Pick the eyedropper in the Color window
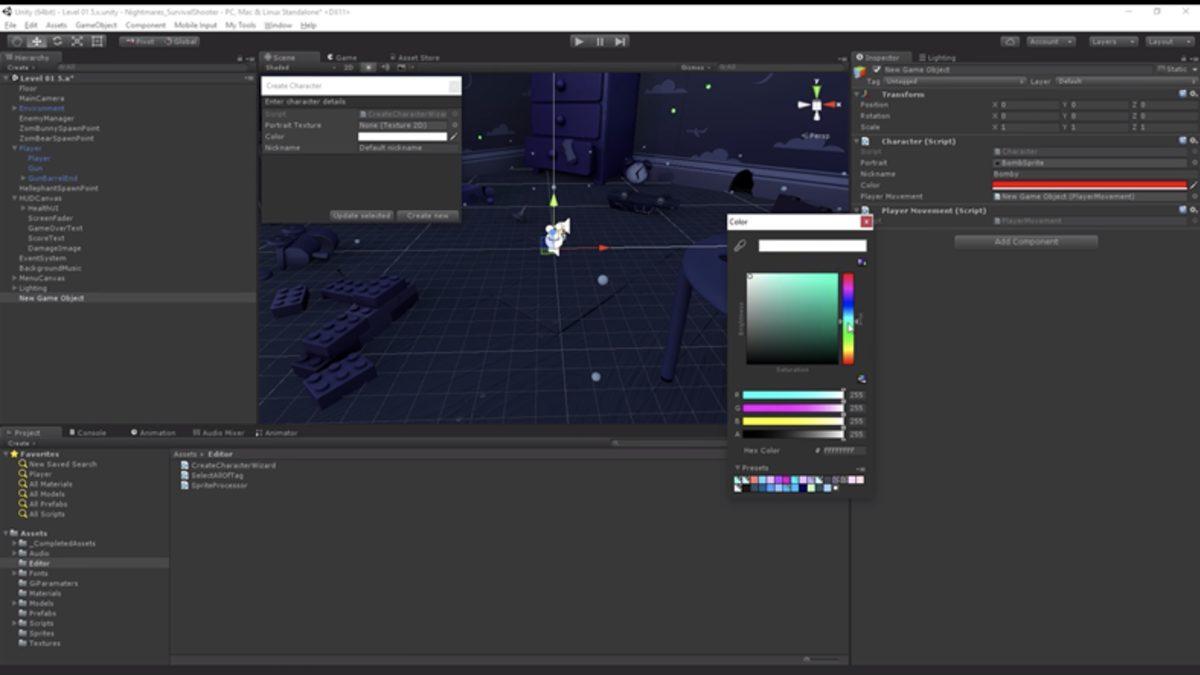Viewport: 1200px width, 675px height. 741,245
